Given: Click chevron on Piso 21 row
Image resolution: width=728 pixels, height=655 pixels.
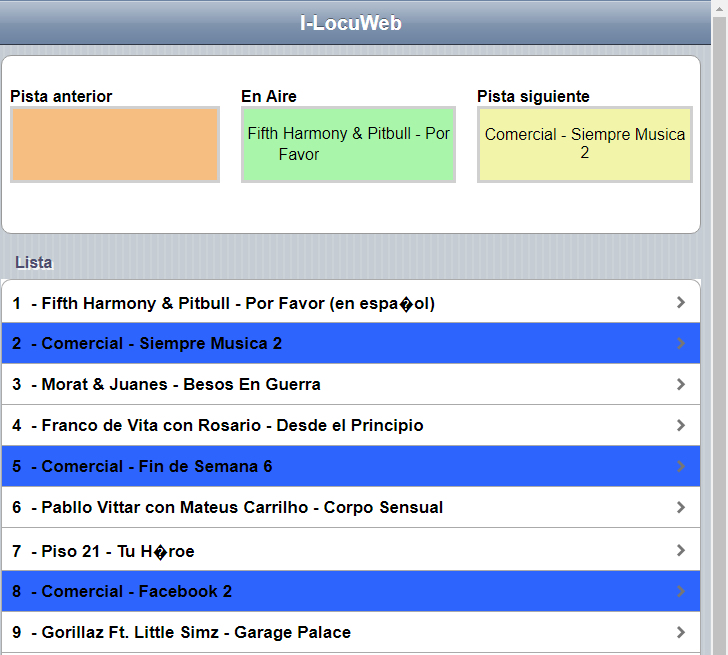Looking at the screenshot, I should pos(681,551).
